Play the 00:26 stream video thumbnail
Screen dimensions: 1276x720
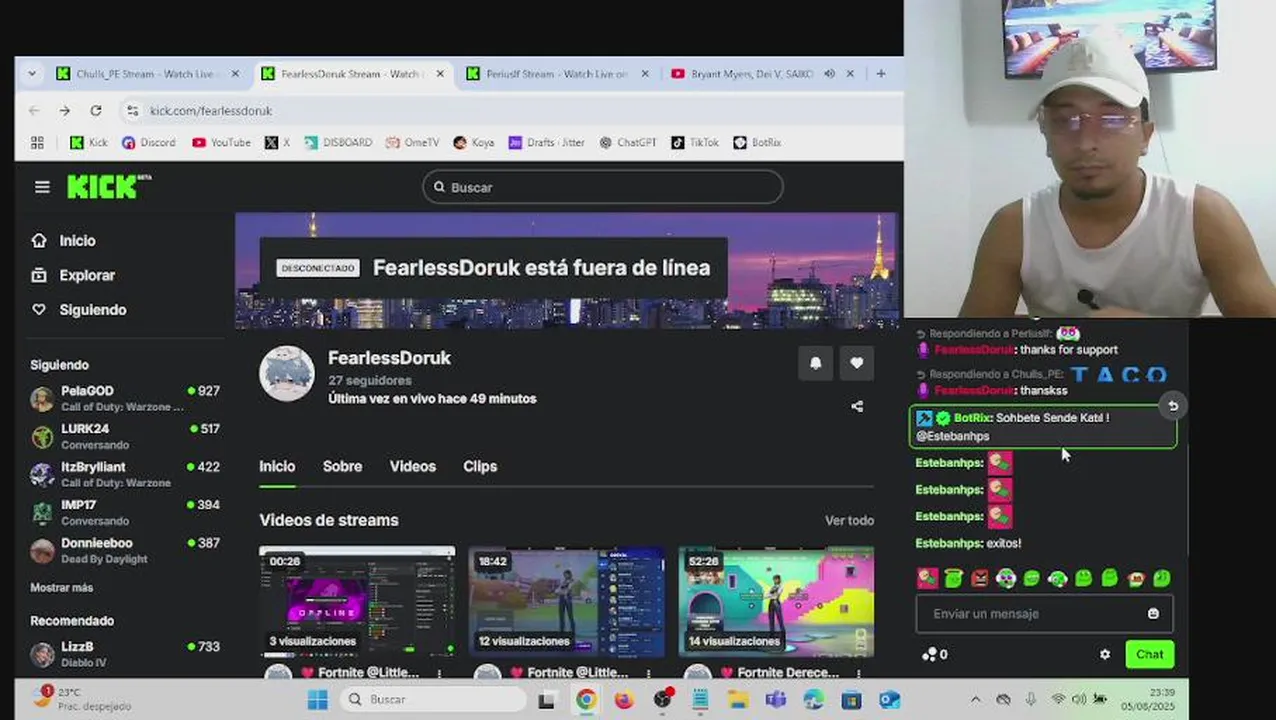point(357,601)
